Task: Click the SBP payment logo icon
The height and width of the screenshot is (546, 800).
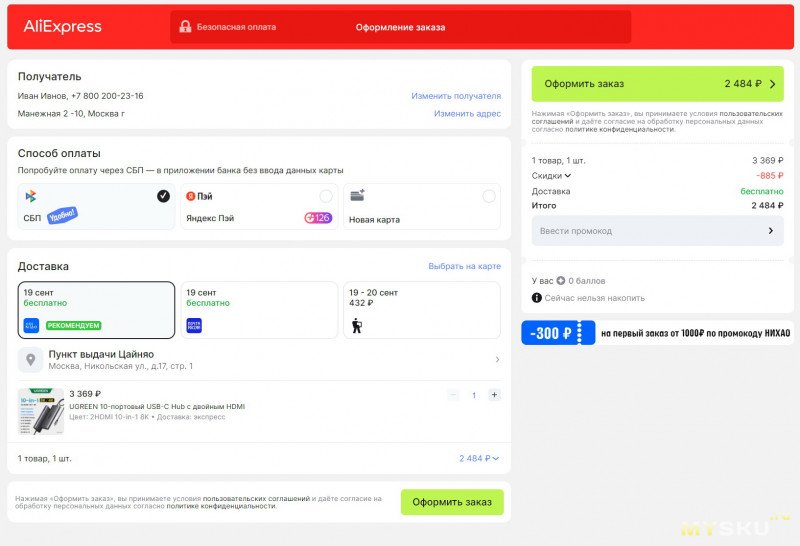Action: (31, 196)
